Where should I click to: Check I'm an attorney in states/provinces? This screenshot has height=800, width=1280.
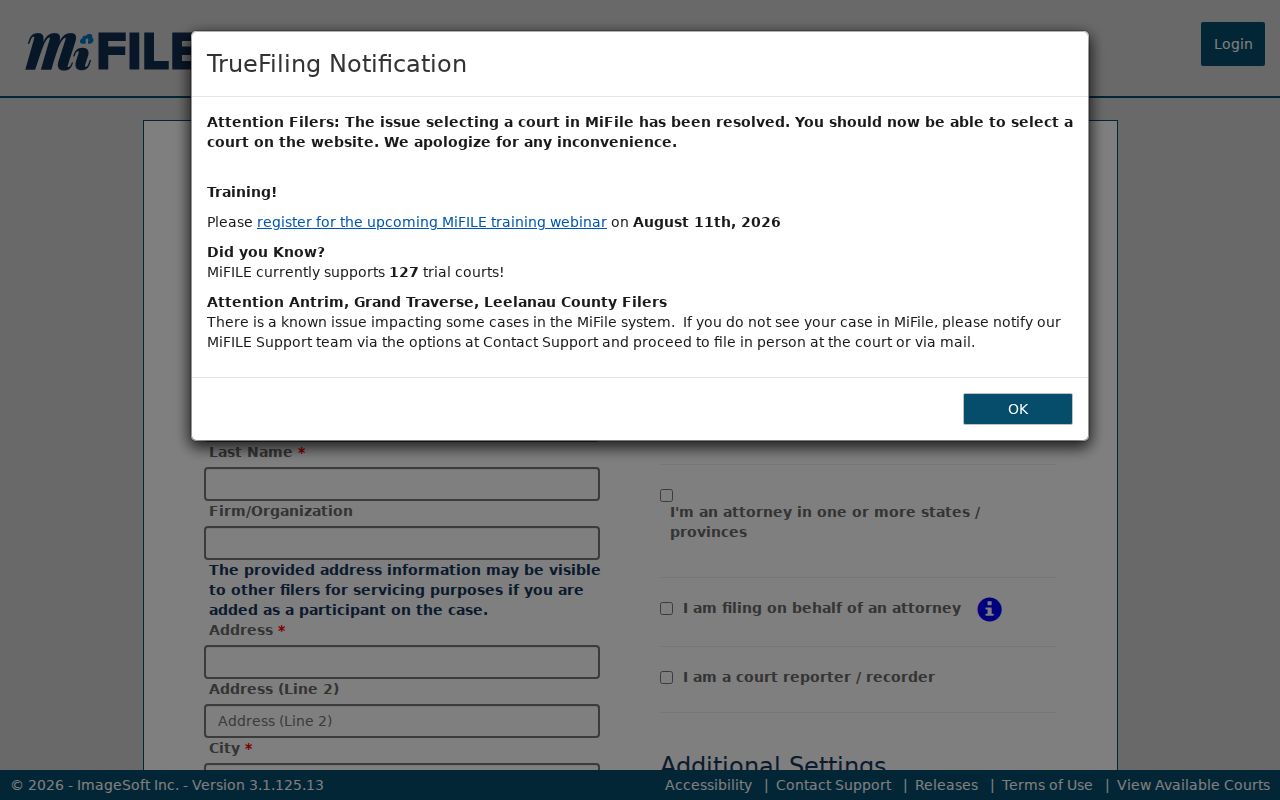pyautogui.click(x=667, y=495)
